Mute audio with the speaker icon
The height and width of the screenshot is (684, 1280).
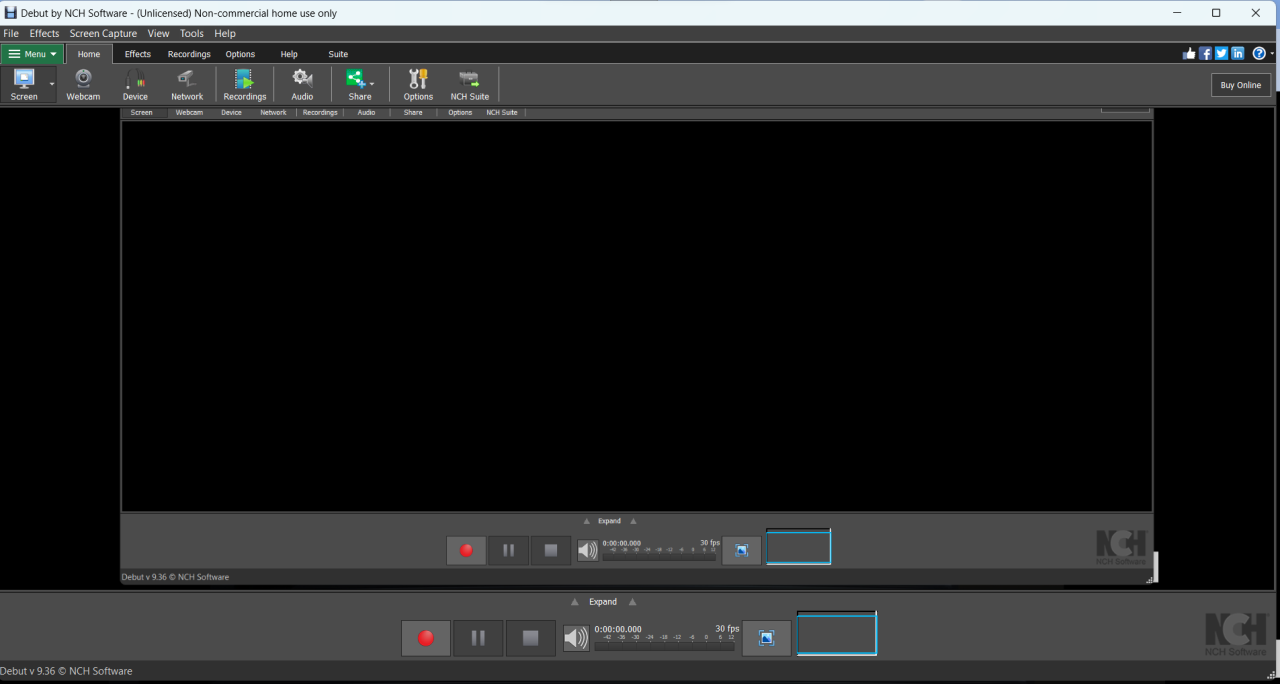[576, 637]
